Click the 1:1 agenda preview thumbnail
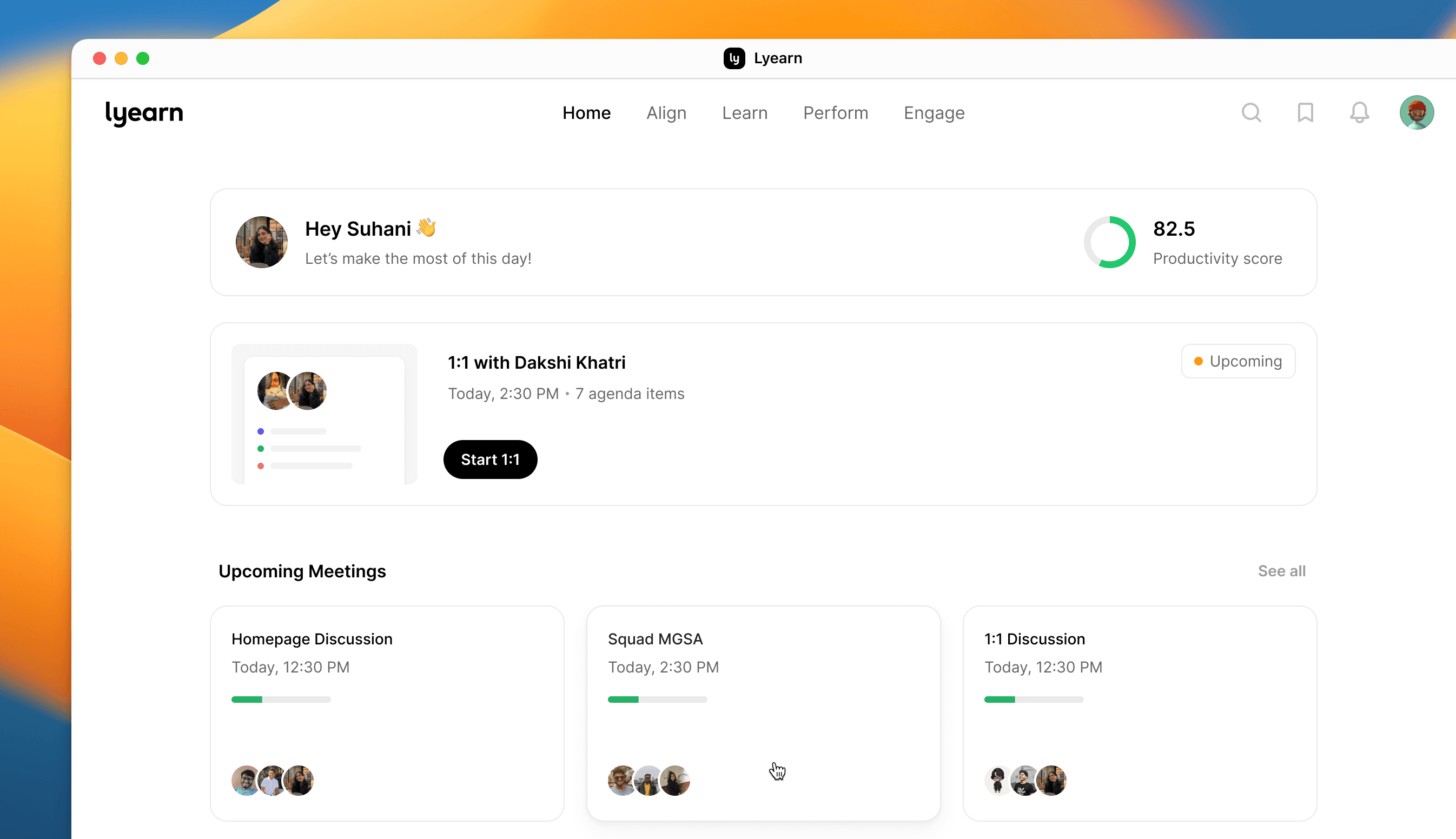Image resolution: width=1456 pixels, height=839 pixels. pos(324,414)
